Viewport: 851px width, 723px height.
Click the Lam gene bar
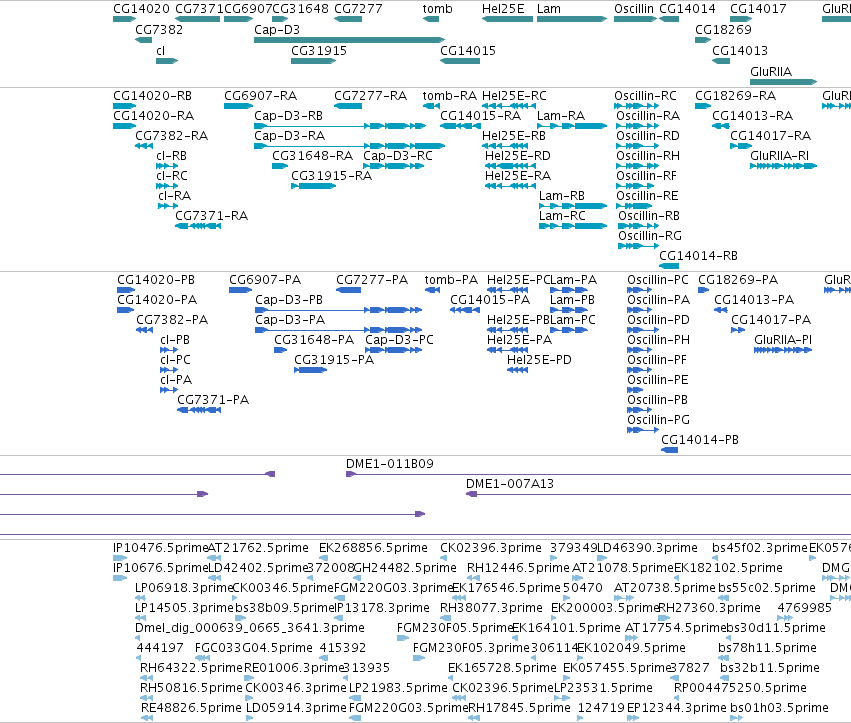572,19
